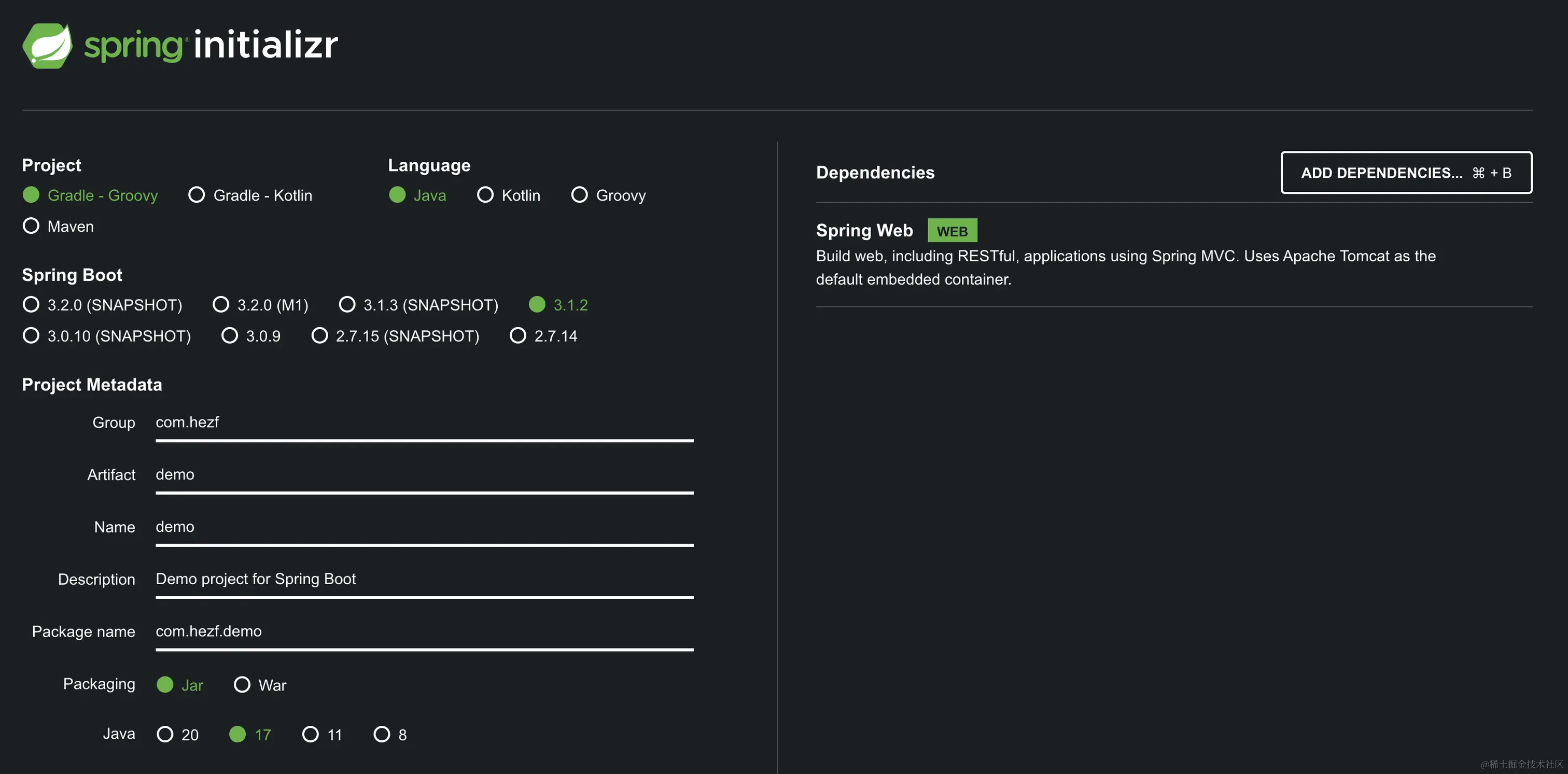Click the Spring Web dependency entry
This screenshot has width=1568, height=774.
click(864, 231)
